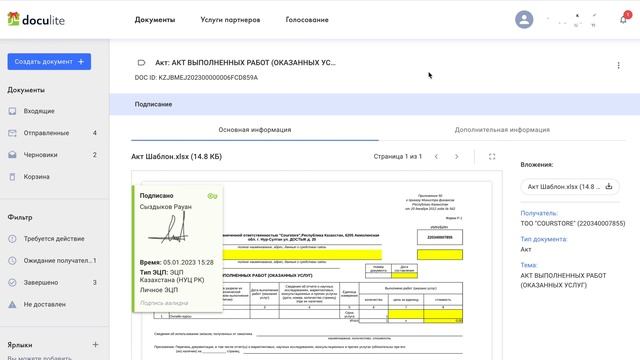The image size is (640, 360).
Task: Click the handwritten signature image
Action: 169,229
